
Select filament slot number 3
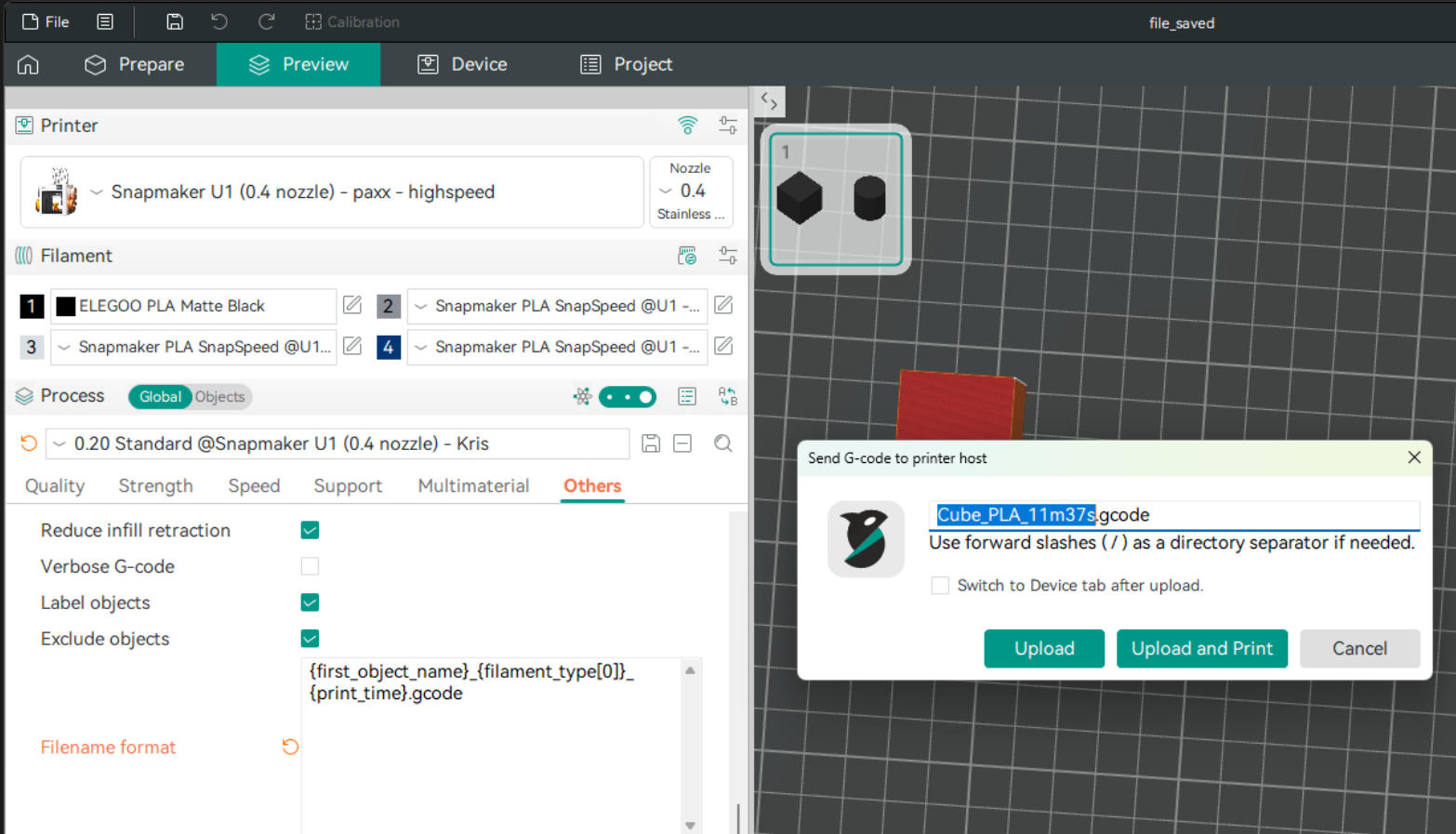pos(32,347)
